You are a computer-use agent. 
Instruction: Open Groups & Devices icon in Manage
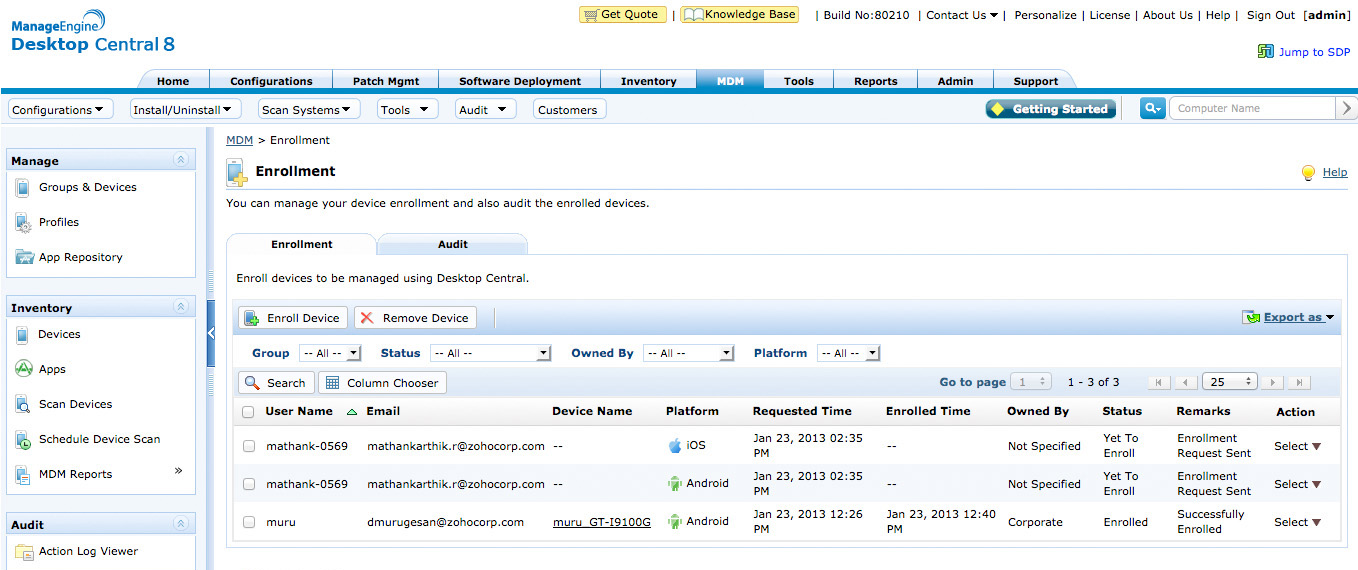pos(23,187)
